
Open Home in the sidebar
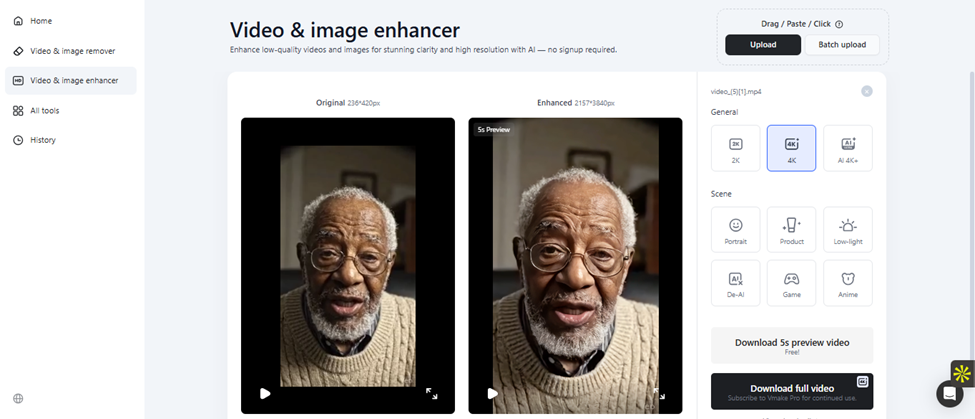(41, 21)
